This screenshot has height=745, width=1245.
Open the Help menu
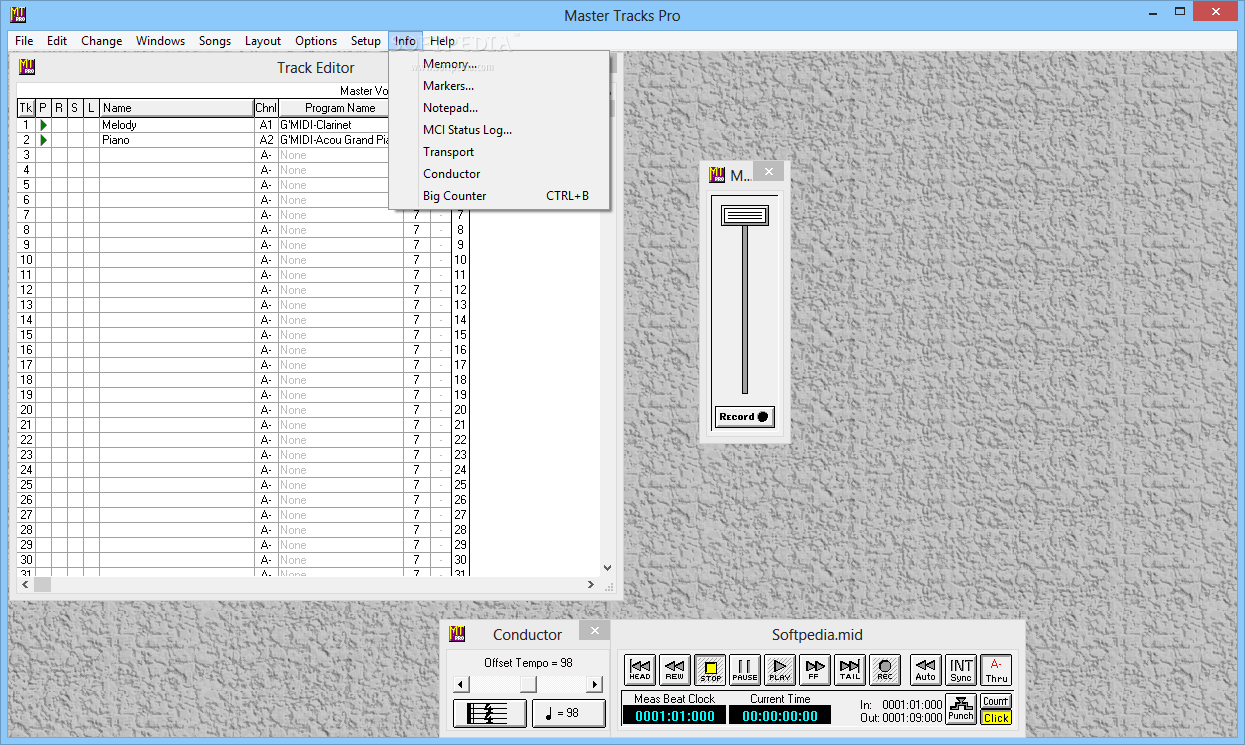[442, 41]
